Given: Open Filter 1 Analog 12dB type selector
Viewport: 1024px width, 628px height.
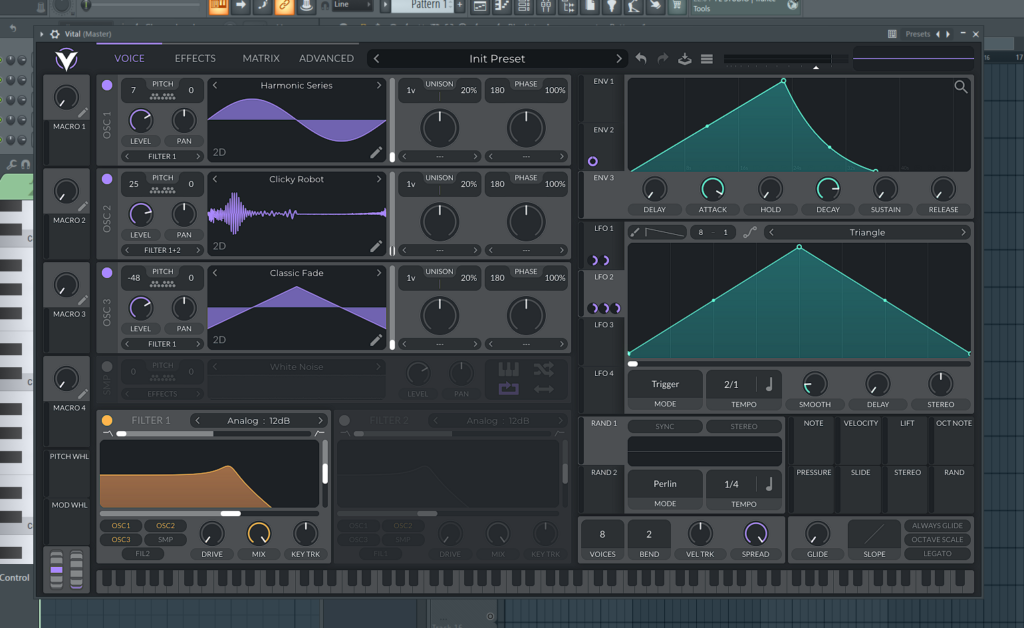Looking at the screenshot, I should [x=259, y=421].
